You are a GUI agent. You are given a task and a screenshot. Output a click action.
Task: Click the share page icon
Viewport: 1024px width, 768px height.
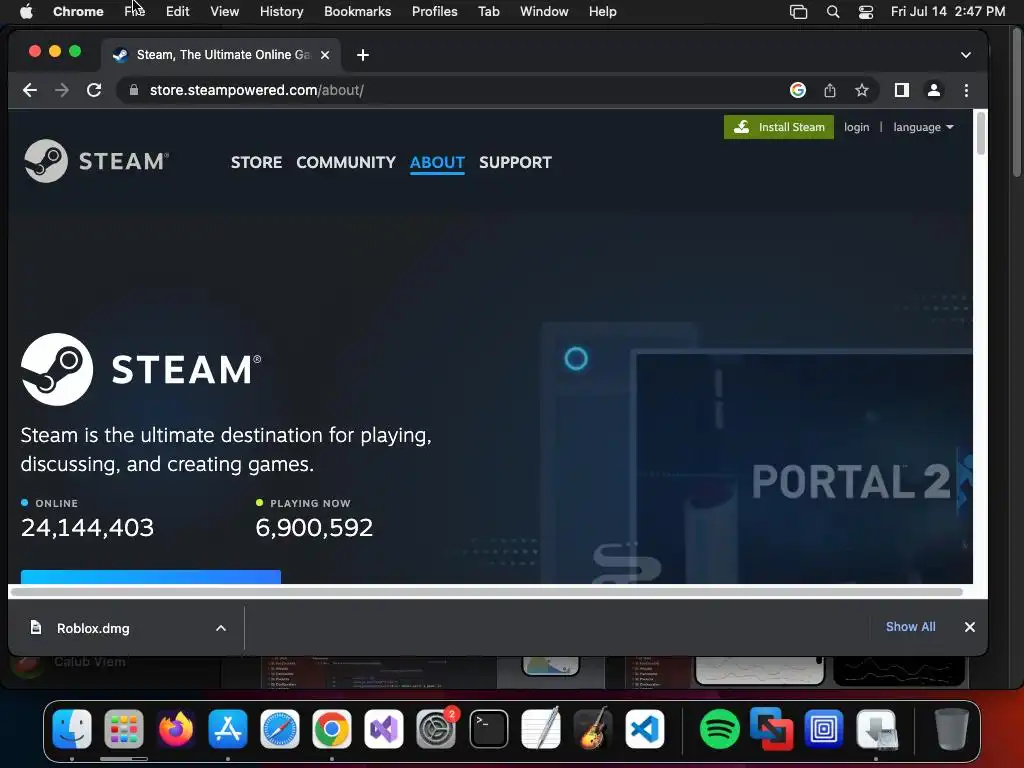pyautogui.click(x=829, y=90)
